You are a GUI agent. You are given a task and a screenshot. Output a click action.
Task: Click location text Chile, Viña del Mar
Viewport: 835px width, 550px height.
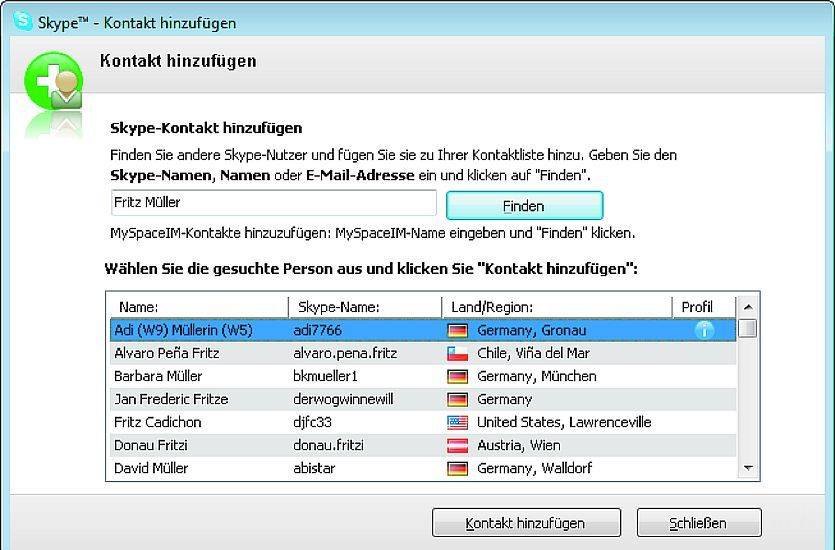point(533,353)
